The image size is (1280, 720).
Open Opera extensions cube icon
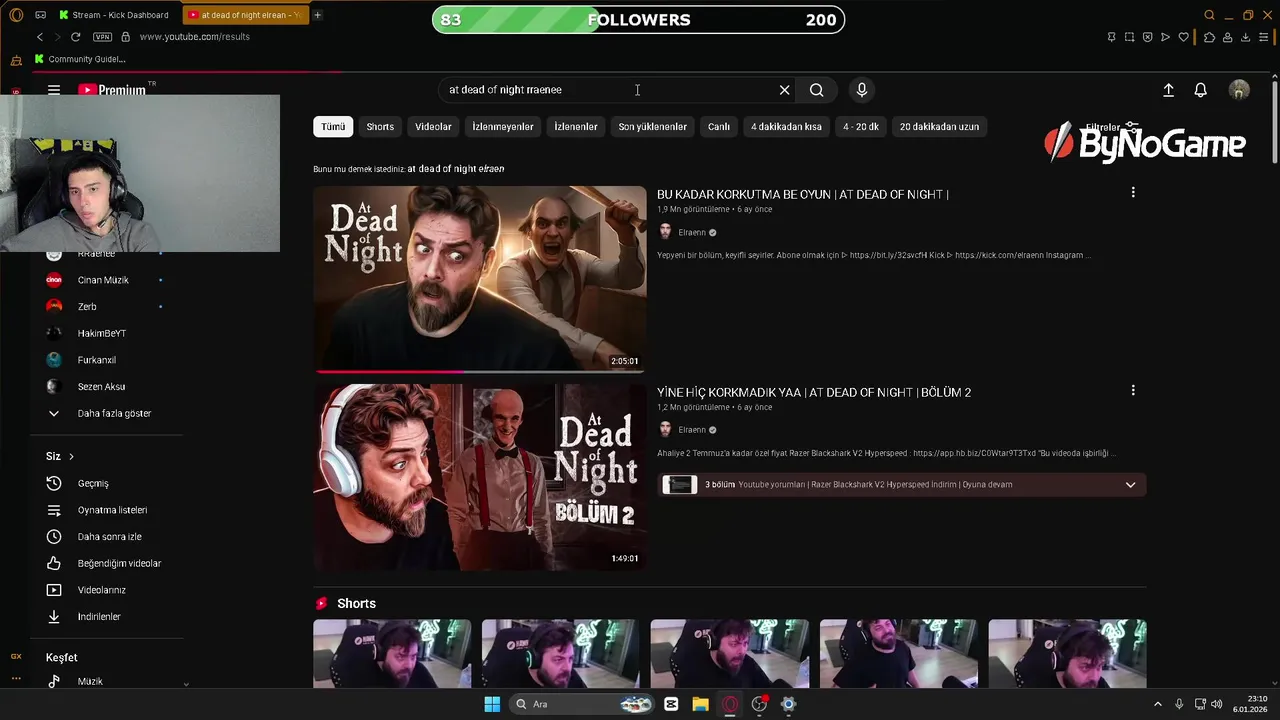click(1209, 37)
